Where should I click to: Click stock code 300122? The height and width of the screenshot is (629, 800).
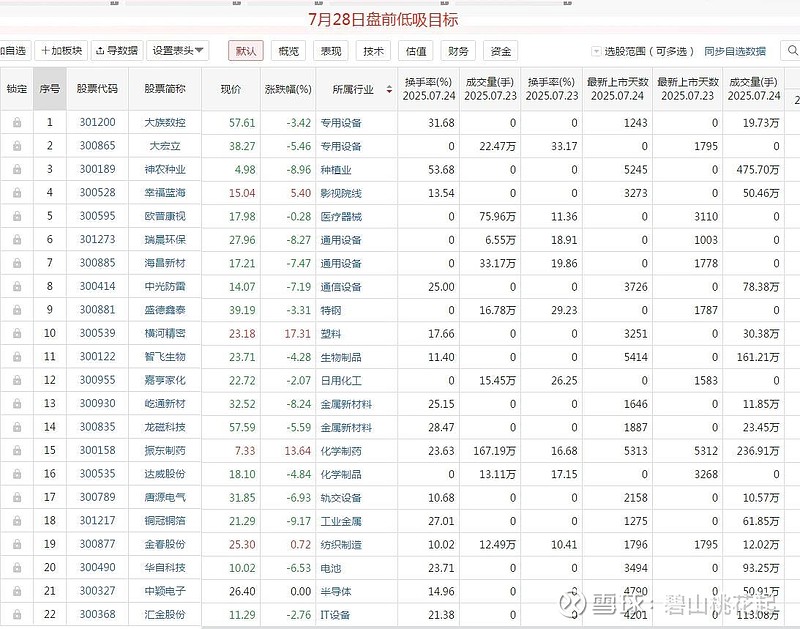[x=97, y=357]
